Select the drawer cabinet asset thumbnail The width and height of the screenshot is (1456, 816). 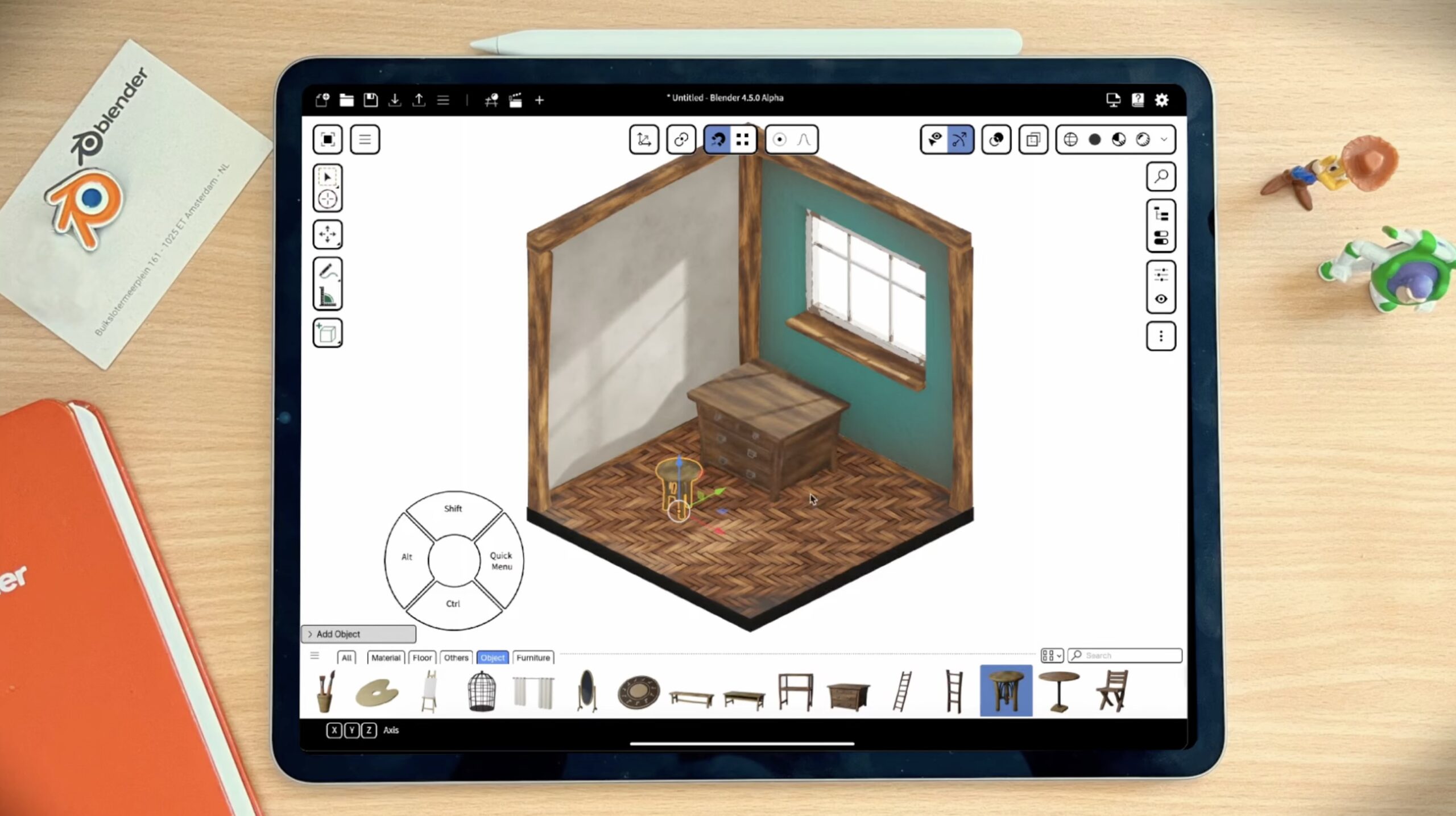pyautogui.click(x=848, y=693)
